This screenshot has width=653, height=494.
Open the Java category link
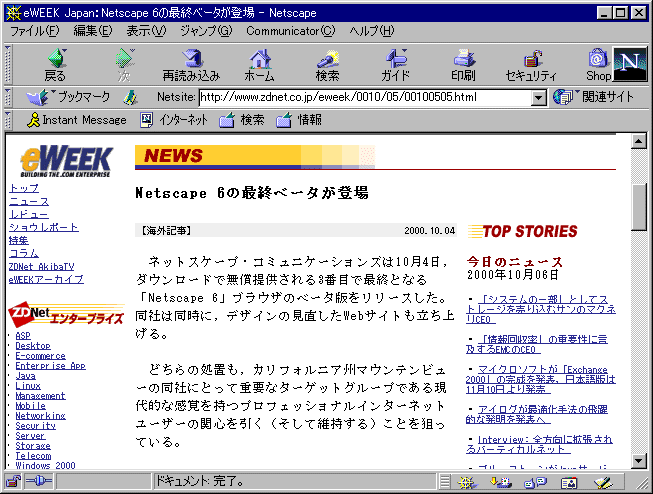click(25, 376)
